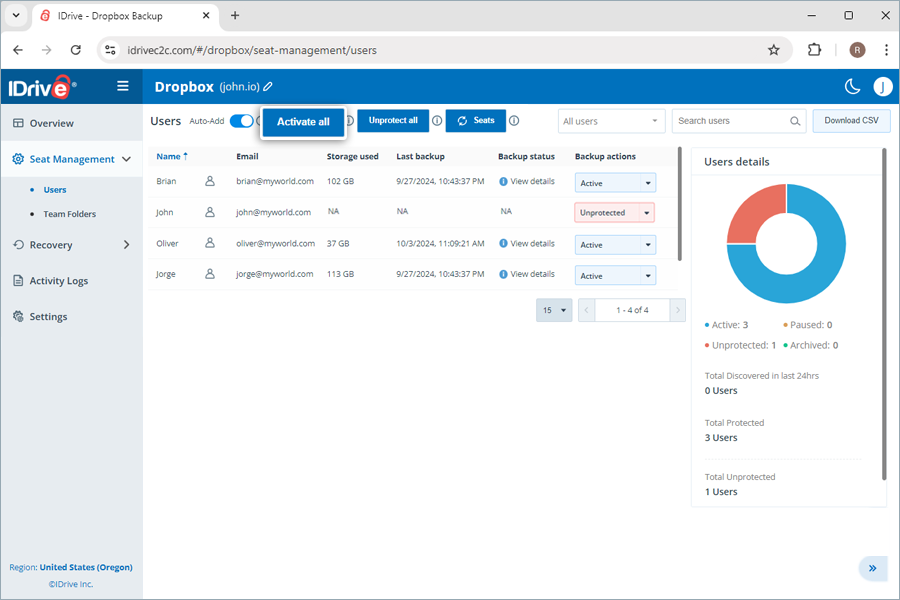
Task: Click info icon in Oliver's backup status
Action: pyautogui.click(x=503, y=243)
